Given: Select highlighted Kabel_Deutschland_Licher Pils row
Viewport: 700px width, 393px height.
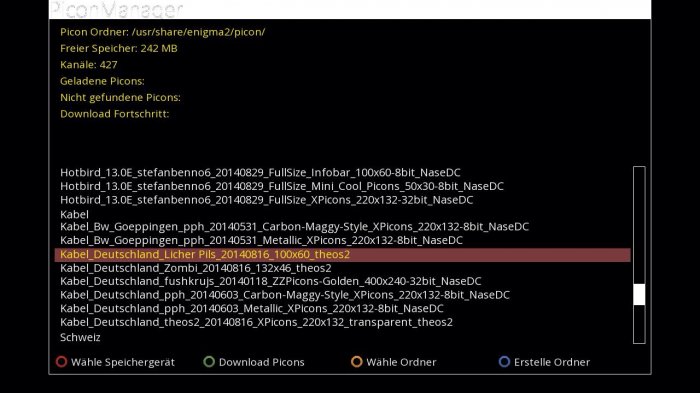Looking at the screenshot, I should coord(342,255).
